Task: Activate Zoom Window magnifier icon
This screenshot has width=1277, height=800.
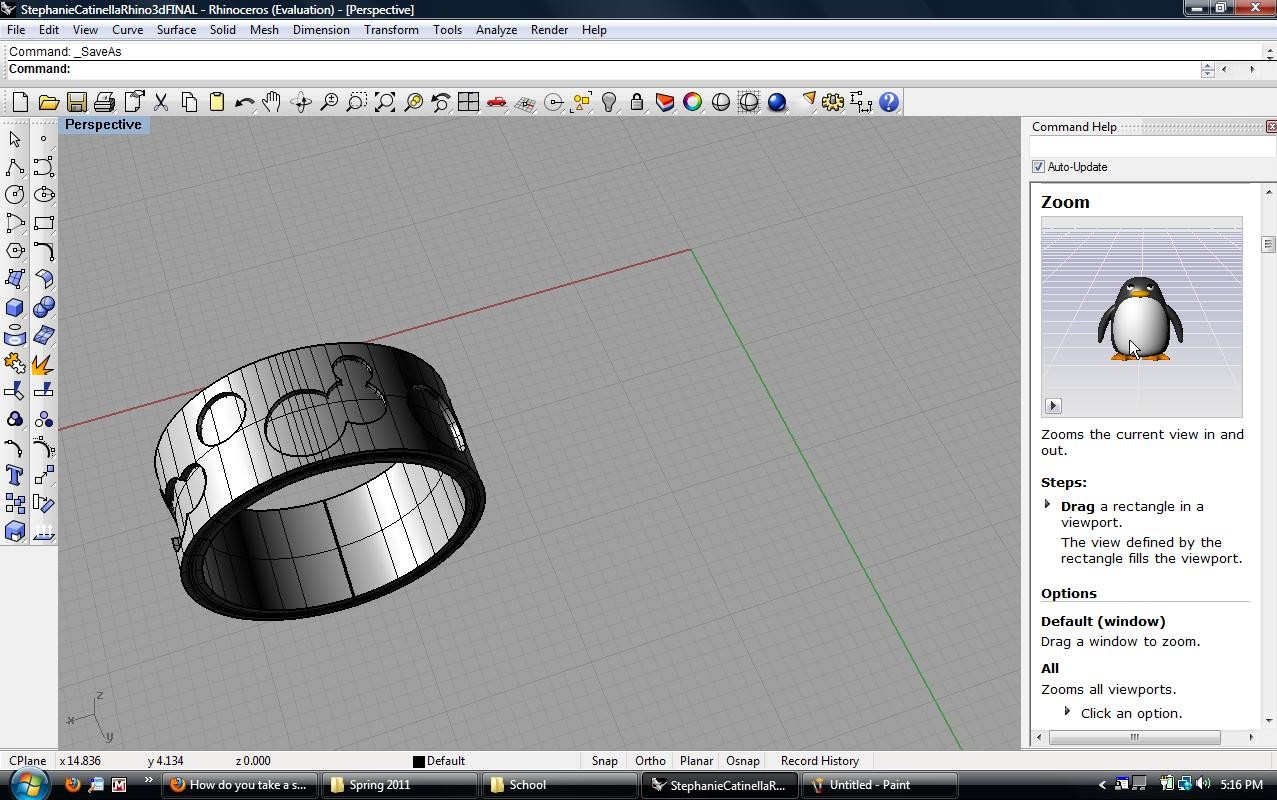Action: (x=356, y=102)
